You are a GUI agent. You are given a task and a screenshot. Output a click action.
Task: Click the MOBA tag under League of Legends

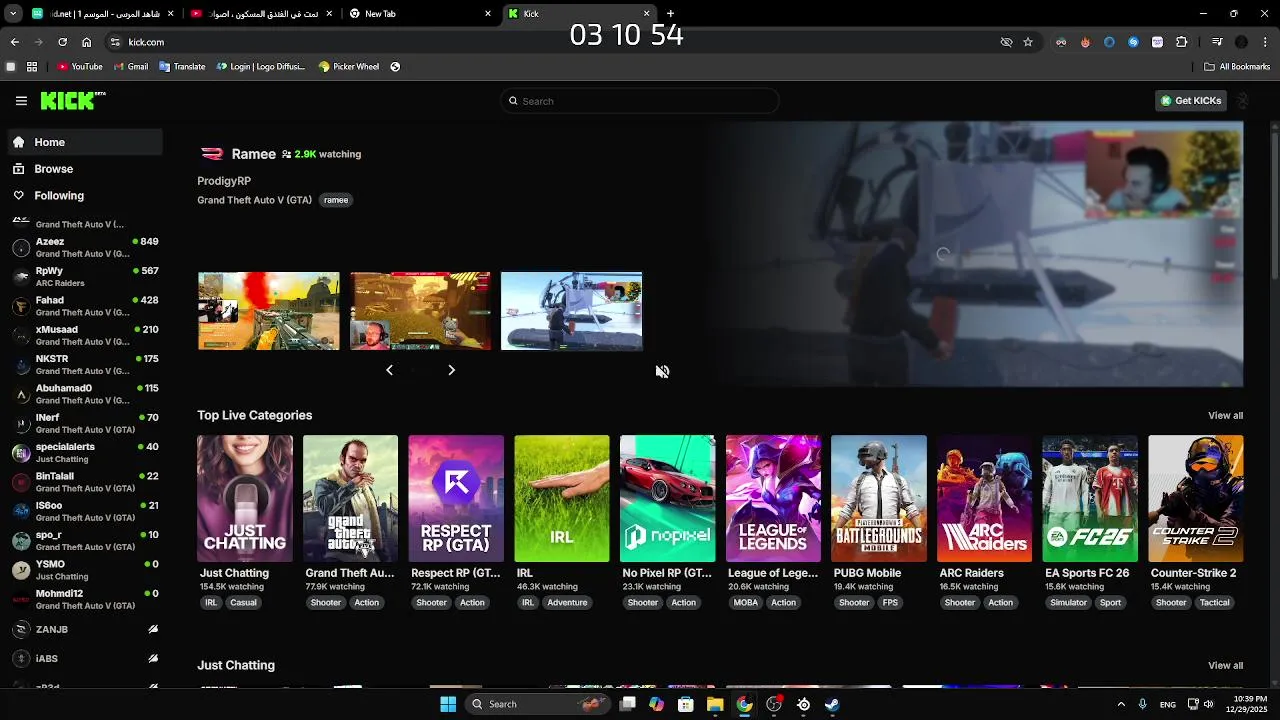(x=745, y=603)
